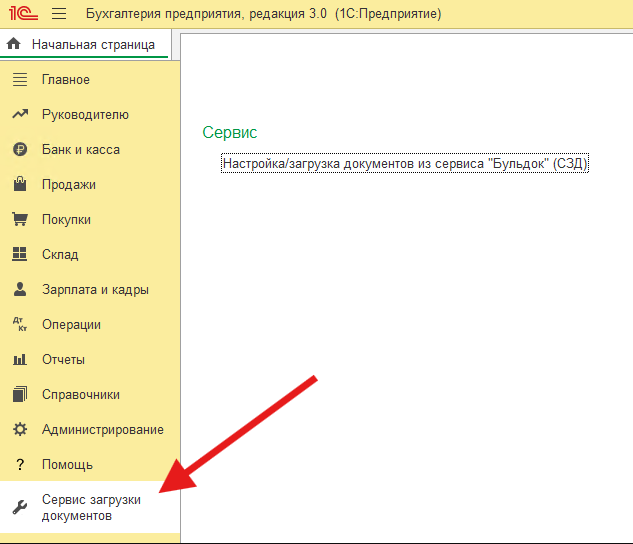633x544 pixels.
Task: Click the shopping bag icon for Продажи
Action: click(20, 184)
